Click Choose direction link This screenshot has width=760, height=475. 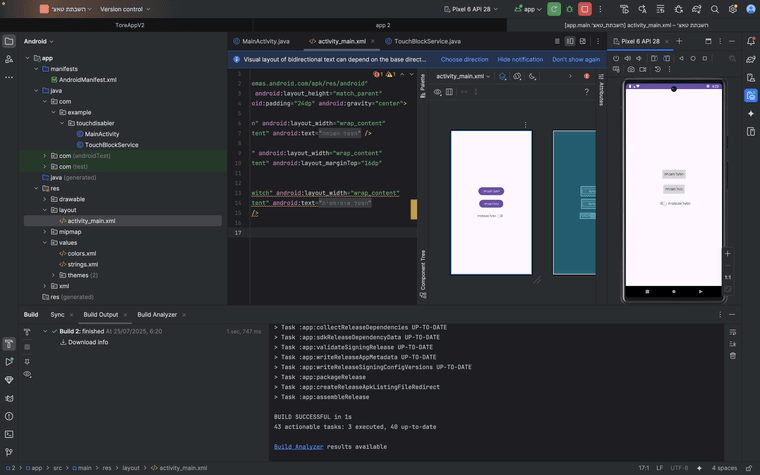(464, 59)
